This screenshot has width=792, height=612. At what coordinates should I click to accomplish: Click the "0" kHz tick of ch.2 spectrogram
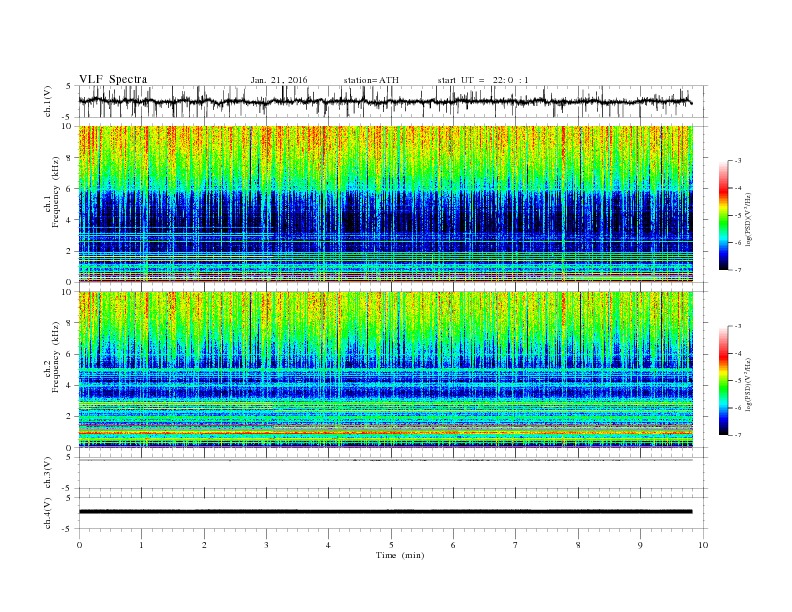tap(70, 447)
